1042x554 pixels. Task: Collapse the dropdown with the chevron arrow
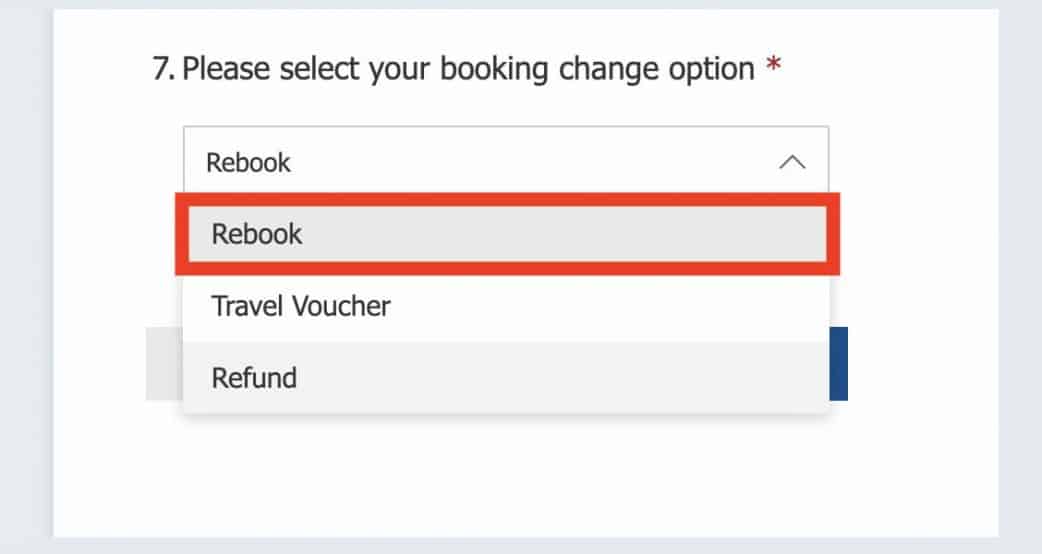pos(791,162)
